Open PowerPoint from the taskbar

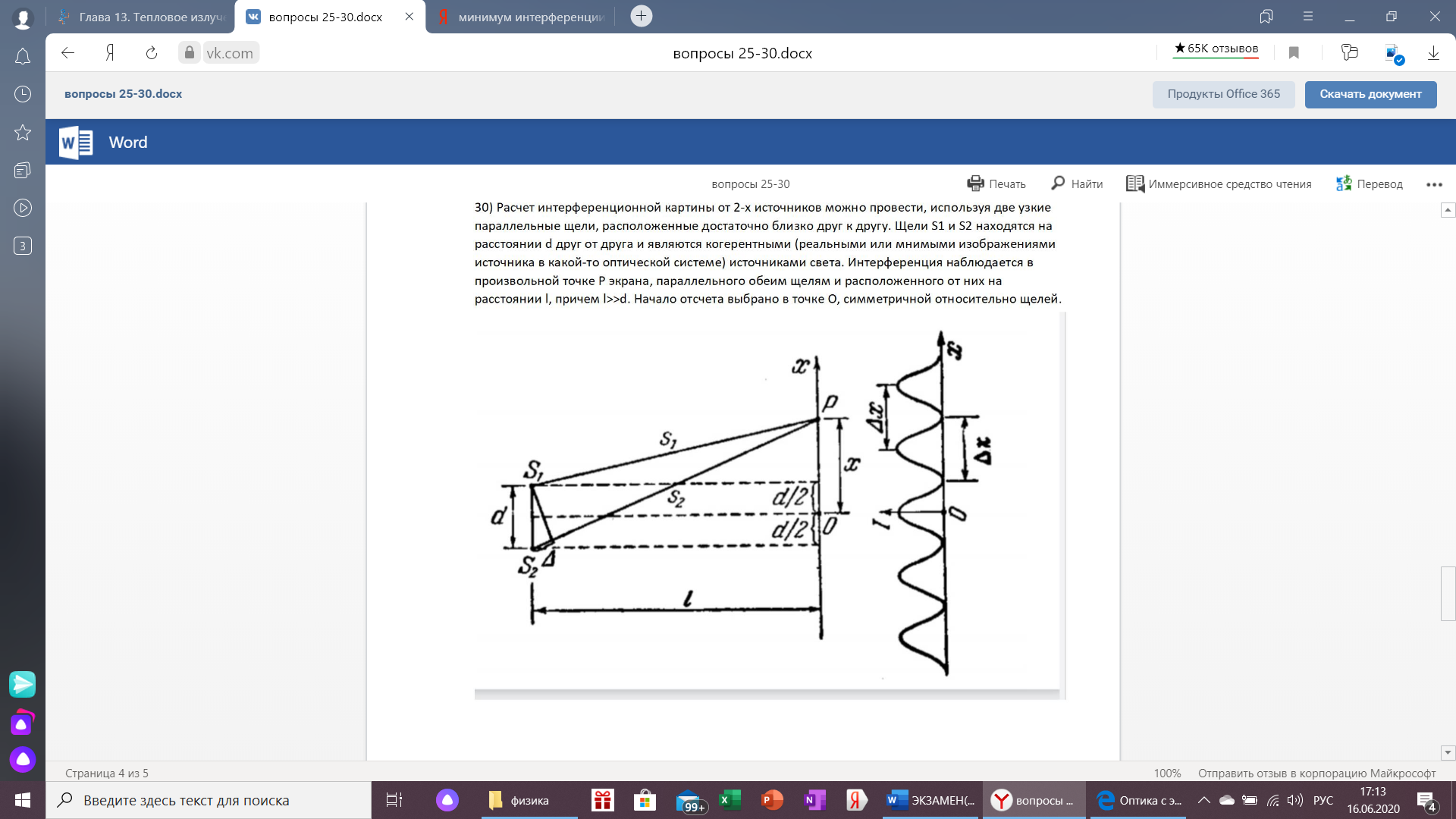[772, 800]
